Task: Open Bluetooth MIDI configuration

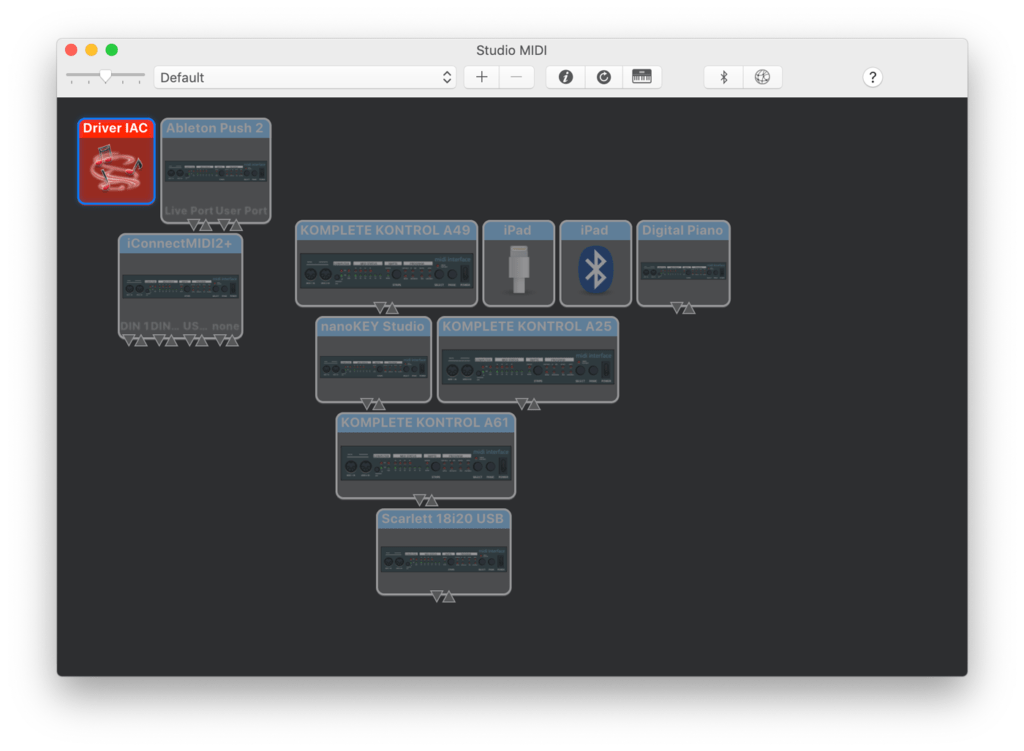Action: (723, 77)
